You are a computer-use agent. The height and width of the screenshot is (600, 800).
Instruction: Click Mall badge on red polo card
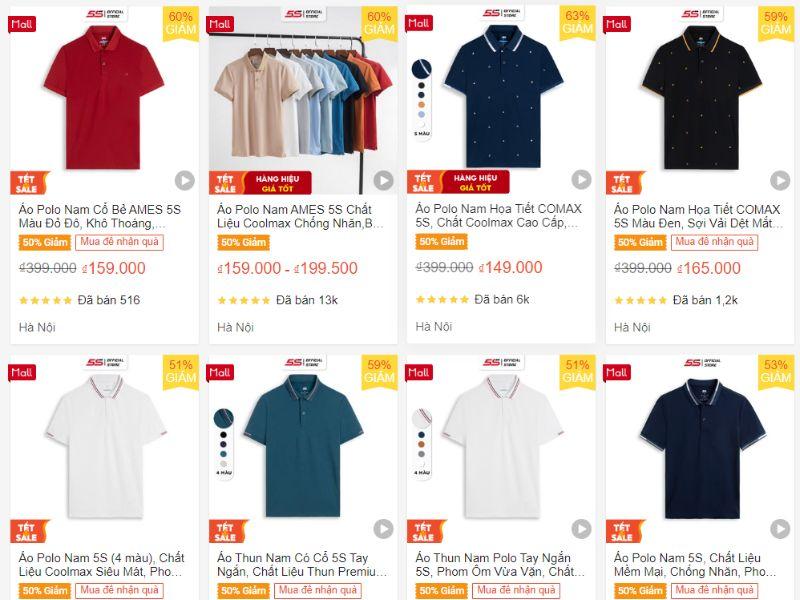22,24
